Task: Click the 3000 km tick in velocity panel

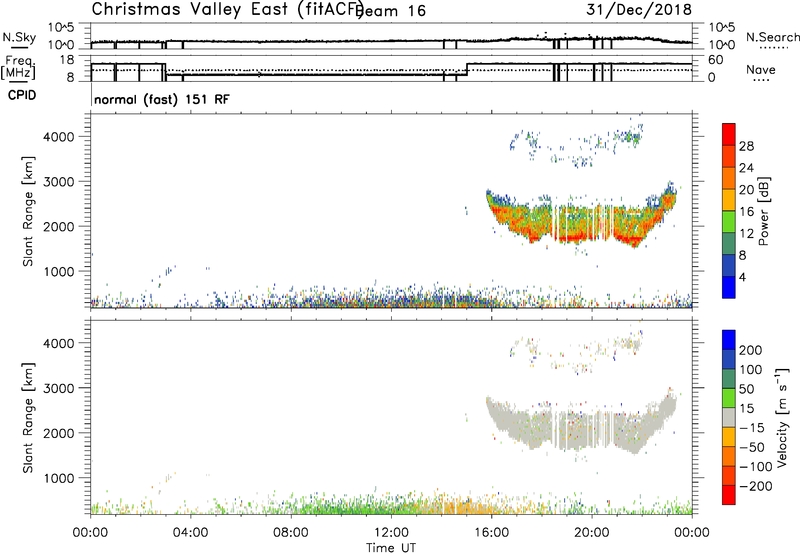Action: point(59,388)
